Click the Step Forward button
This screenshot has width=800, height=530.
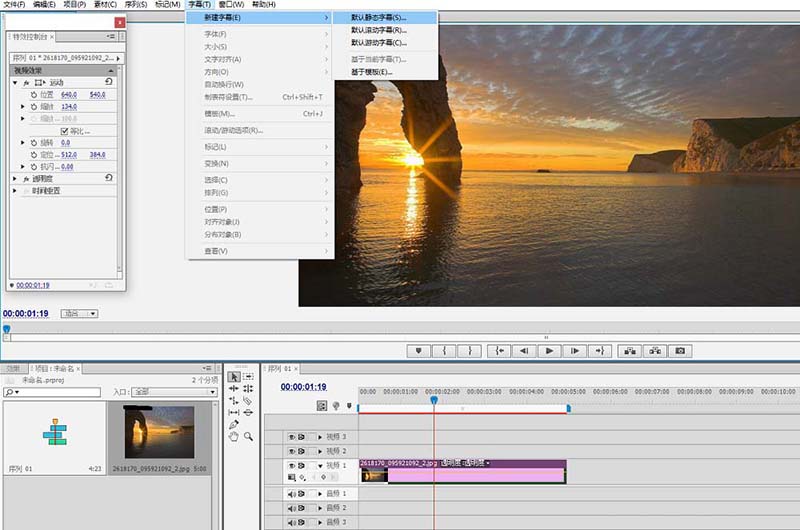pos(574,351)
